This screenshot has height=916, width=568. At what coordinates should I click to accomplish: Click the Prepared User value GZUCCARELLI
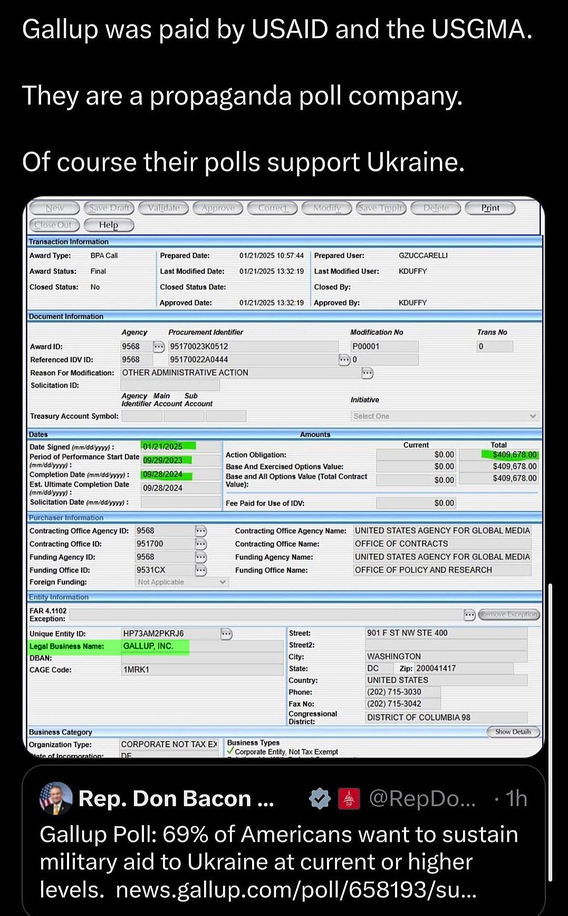[423, 255]
